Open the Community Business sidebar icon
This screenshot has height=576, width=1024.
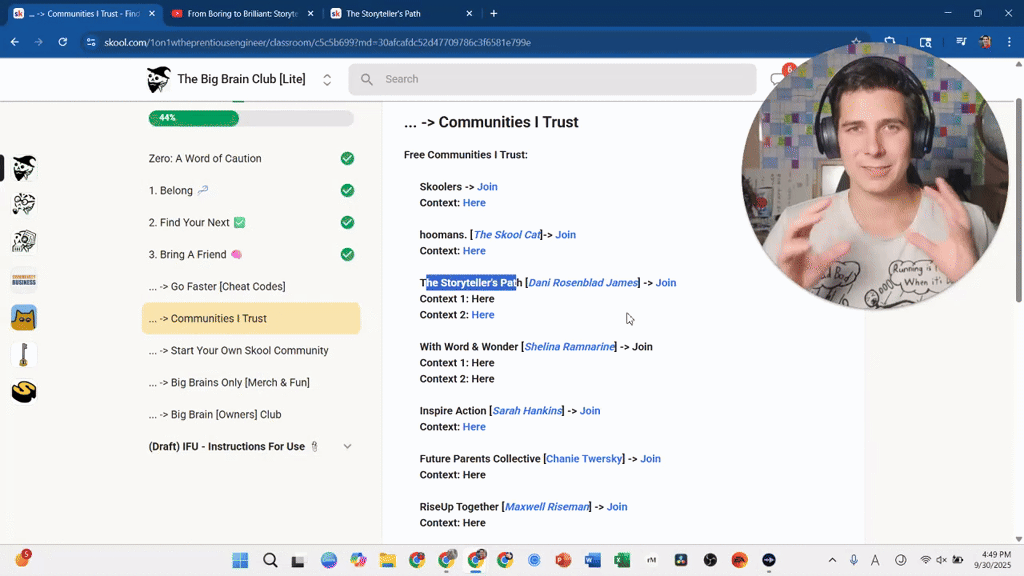tap(24, 280)
